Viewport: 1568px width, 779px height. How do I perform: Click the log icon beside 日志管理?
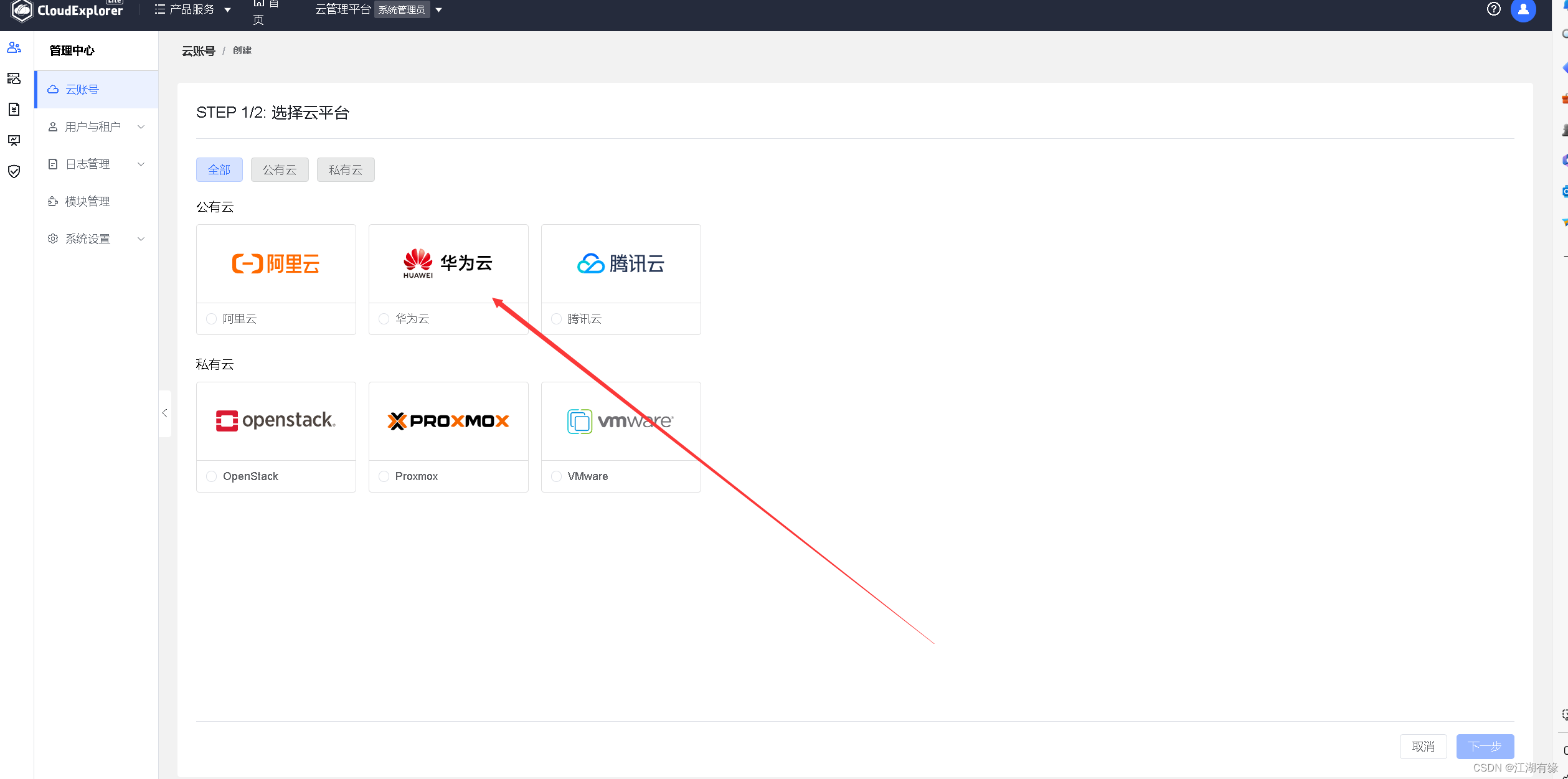[x=53, y=164]
